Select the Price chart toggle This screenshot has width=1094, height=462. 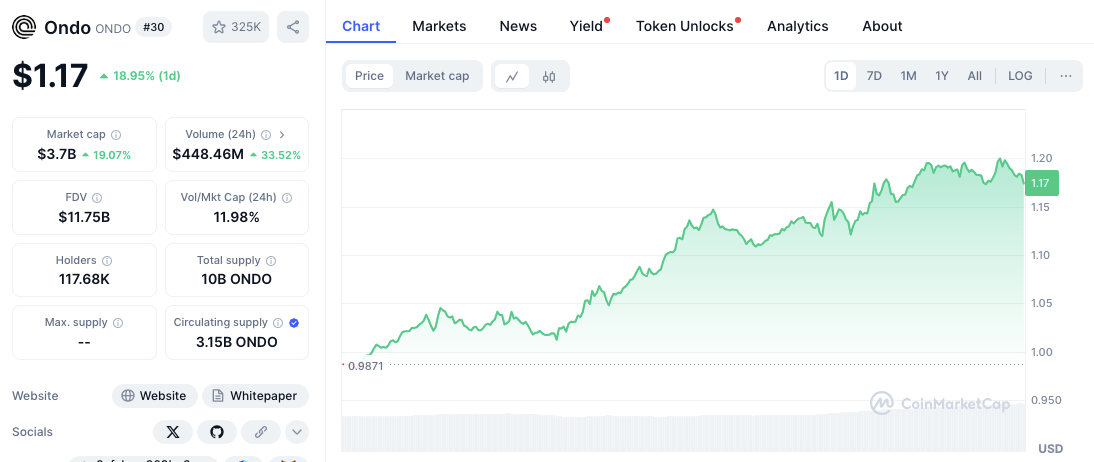tap(369, 76)
